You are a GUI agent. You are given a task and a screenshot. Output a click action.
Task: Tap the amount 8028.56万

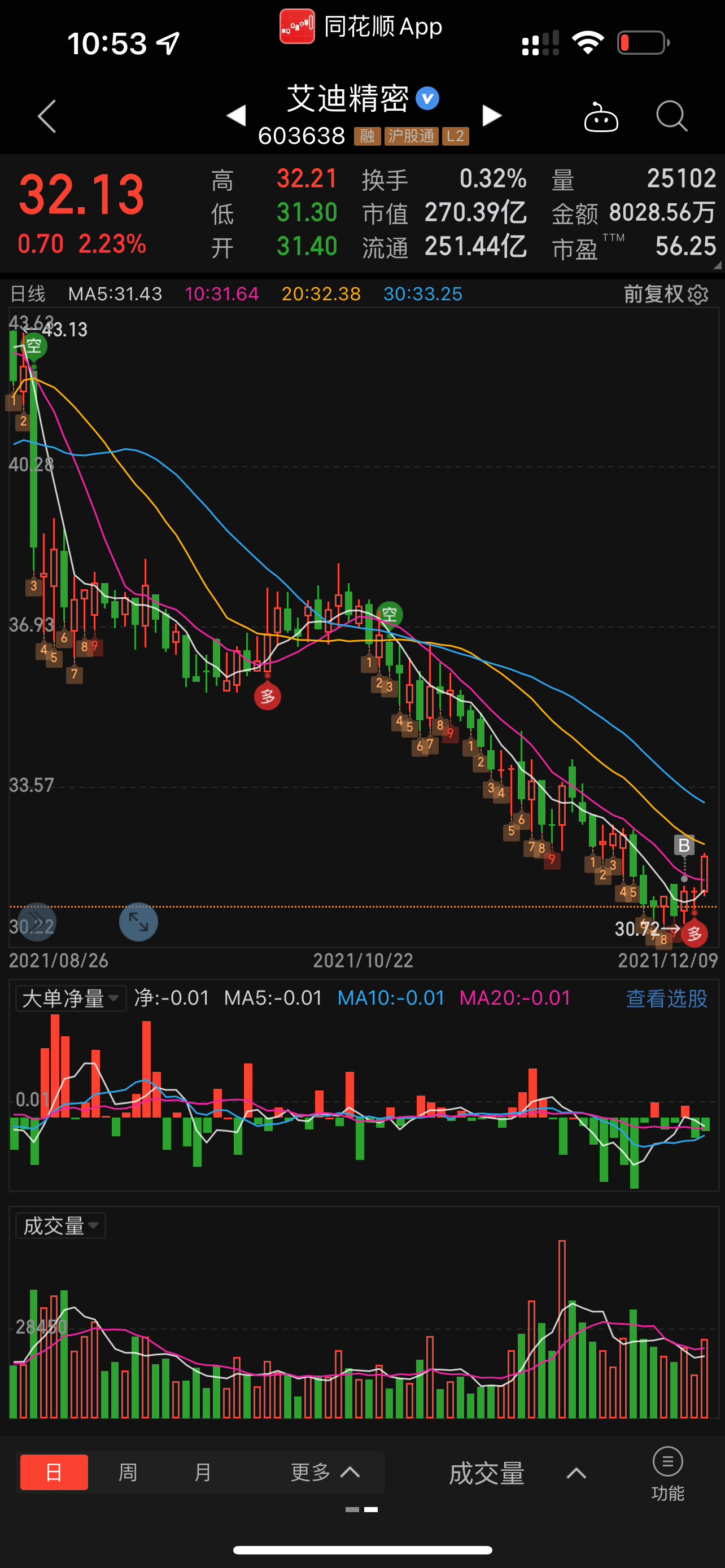point(662,213)
